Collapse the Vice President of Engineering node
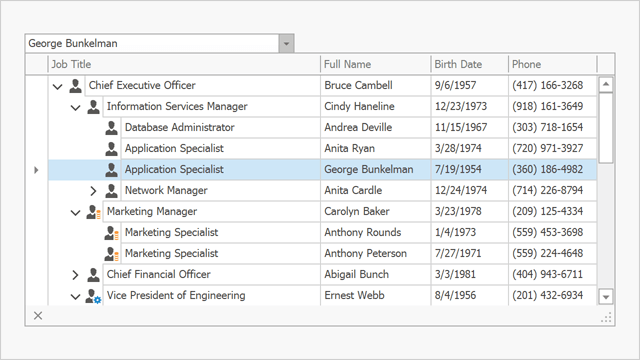640x360 pixels. (76, 297)
